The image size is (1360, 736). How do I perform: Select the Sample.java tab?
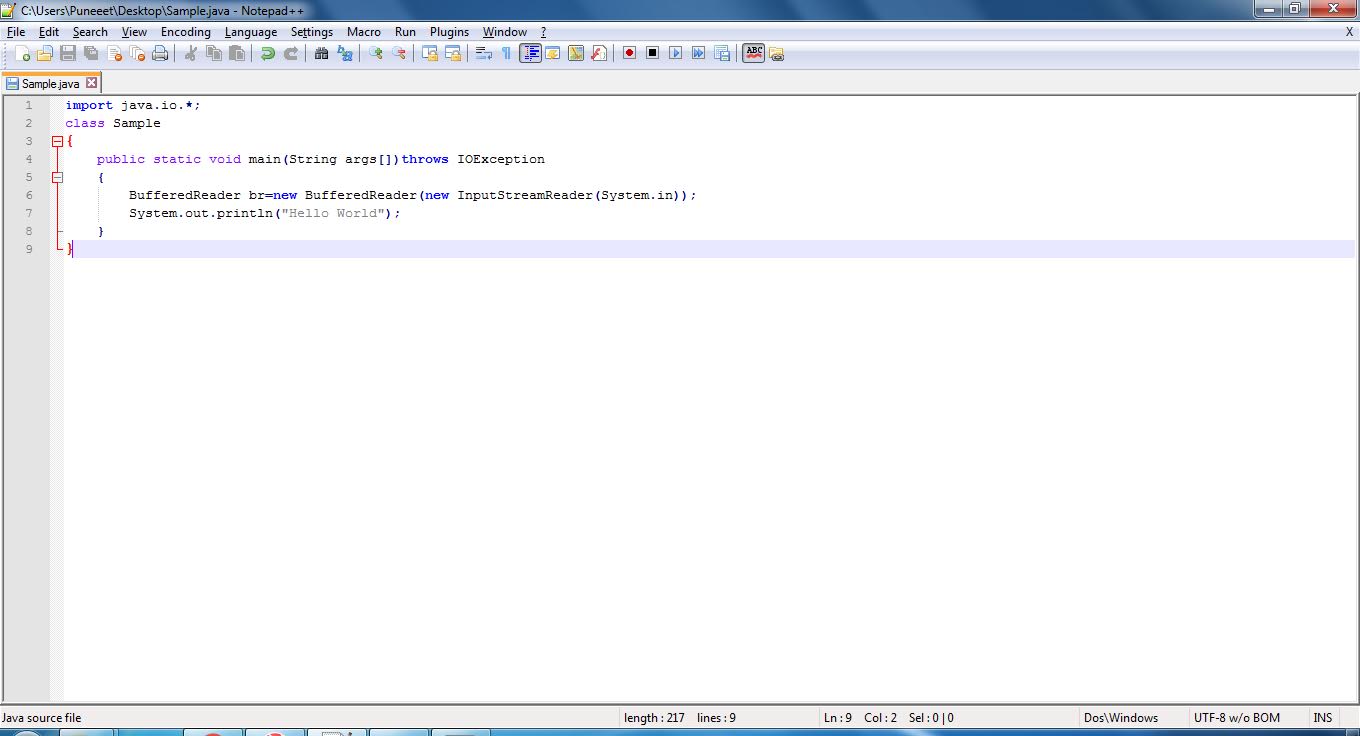coord(50,84)
